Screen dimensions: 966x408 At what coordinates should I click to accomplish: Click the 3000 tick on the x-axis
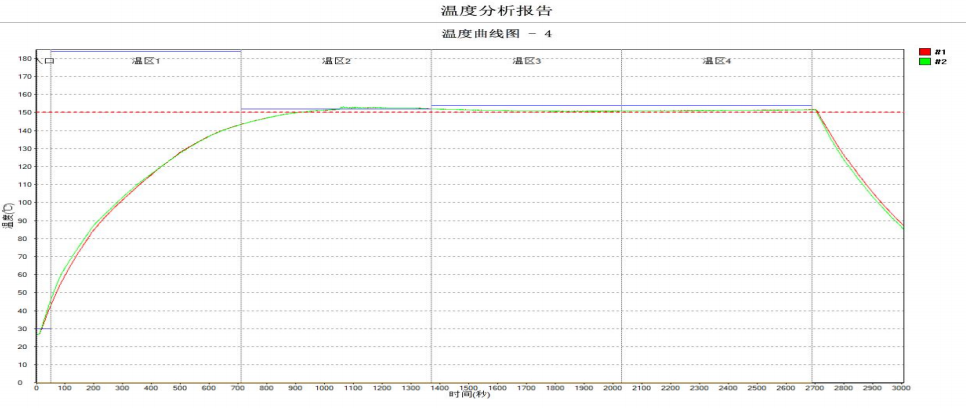[x=902, y=388]
